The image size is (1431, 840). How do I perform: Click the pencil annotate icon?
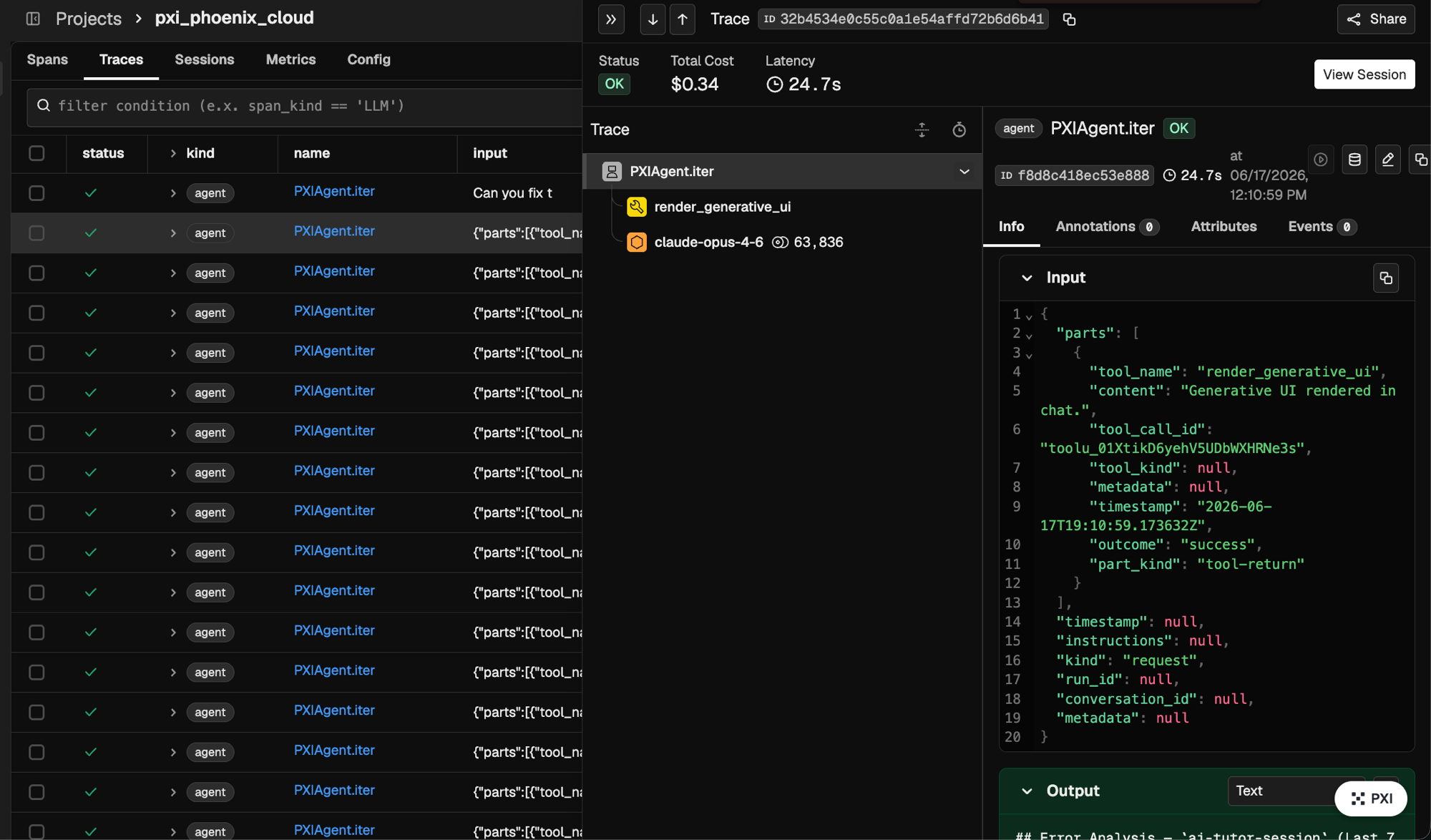1387,160
